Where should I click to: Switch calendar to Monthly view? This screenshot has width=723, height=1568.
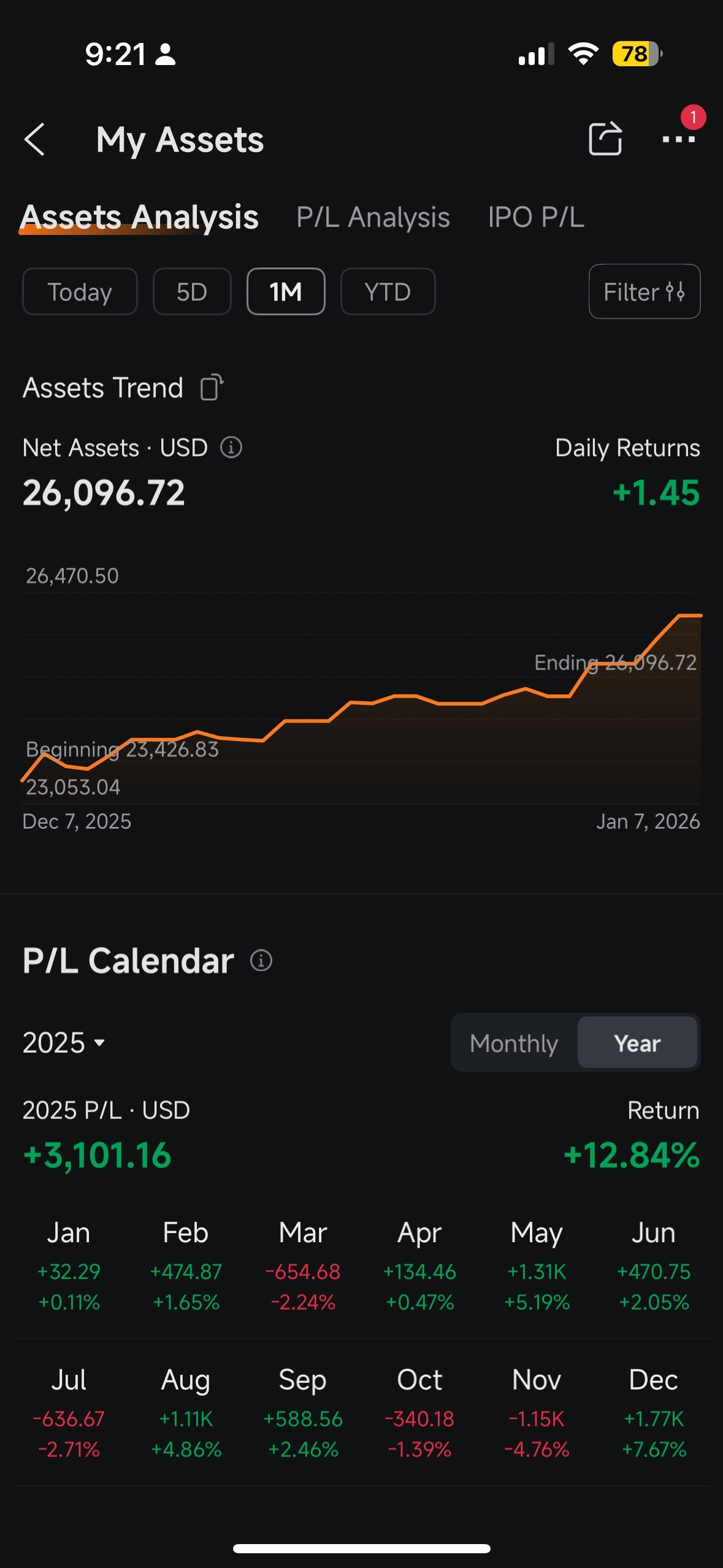pos(514,1043)
